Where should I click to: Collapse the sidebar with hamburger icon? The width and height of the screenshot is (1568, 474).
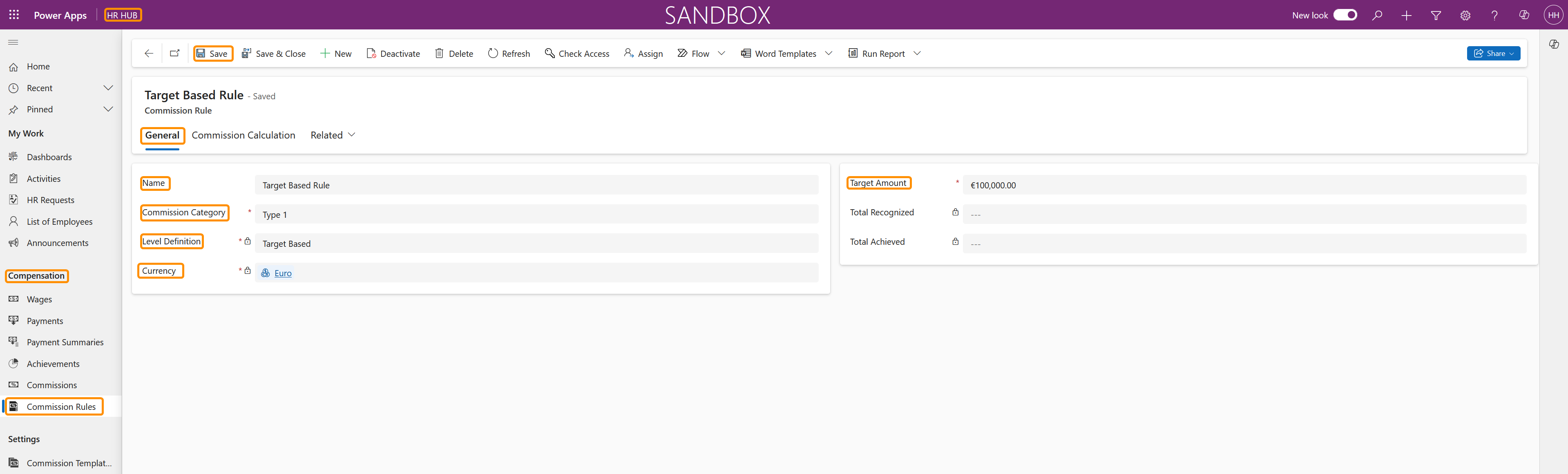[13, 42]
